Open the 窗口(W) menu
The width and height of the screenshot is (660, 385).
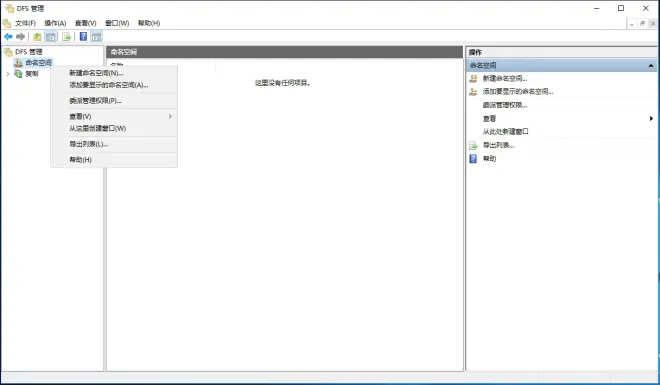coord(117,23)
